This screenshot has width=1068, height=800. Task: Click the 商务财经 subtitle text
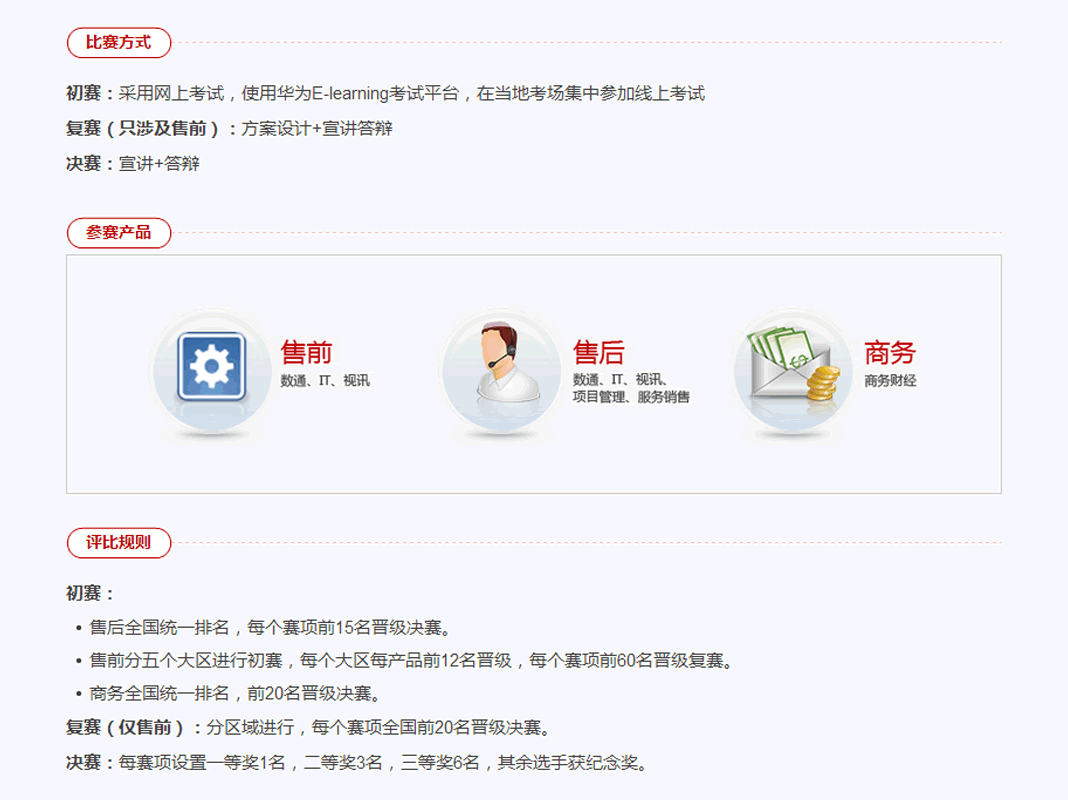click(890, 381)
